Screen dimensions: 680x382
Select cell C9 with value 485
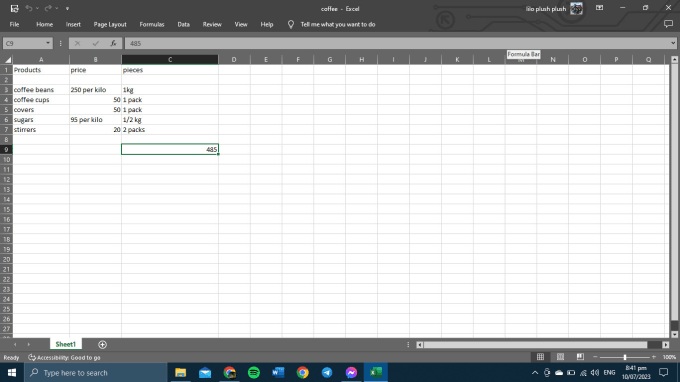coord(170,149)
